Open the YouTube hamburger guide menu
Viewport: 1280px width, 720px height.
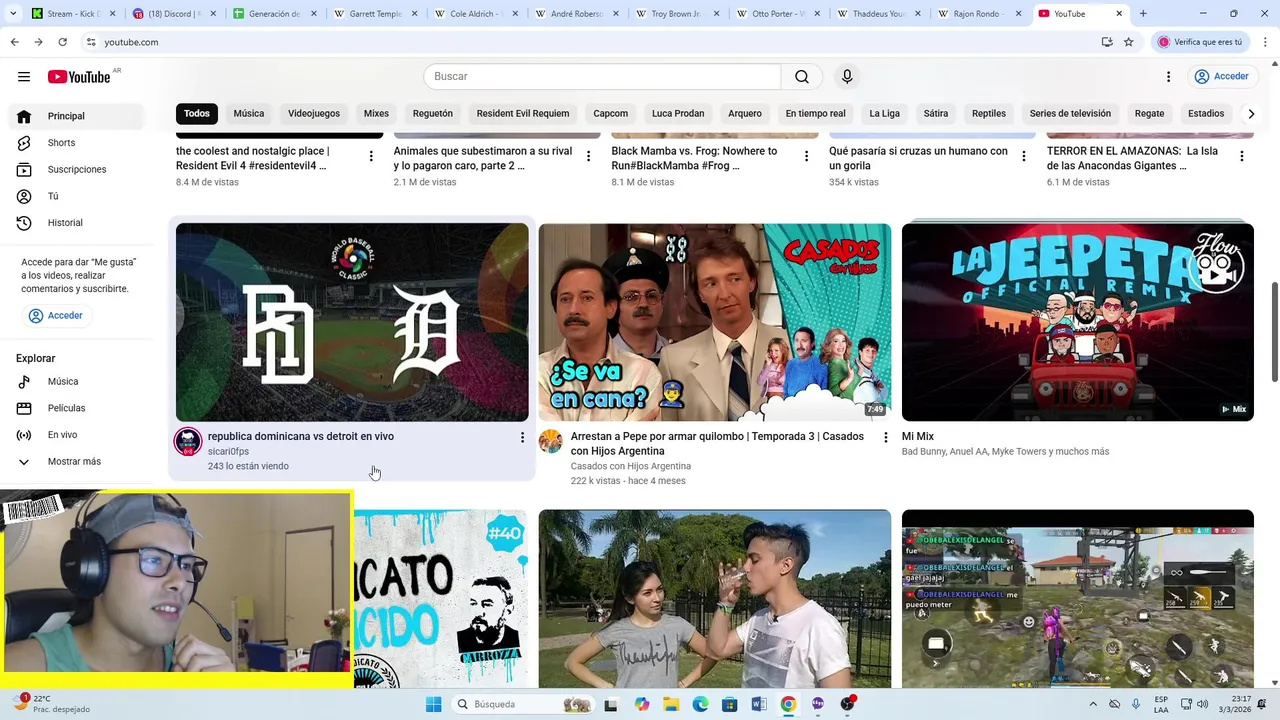tap(24, 76)
